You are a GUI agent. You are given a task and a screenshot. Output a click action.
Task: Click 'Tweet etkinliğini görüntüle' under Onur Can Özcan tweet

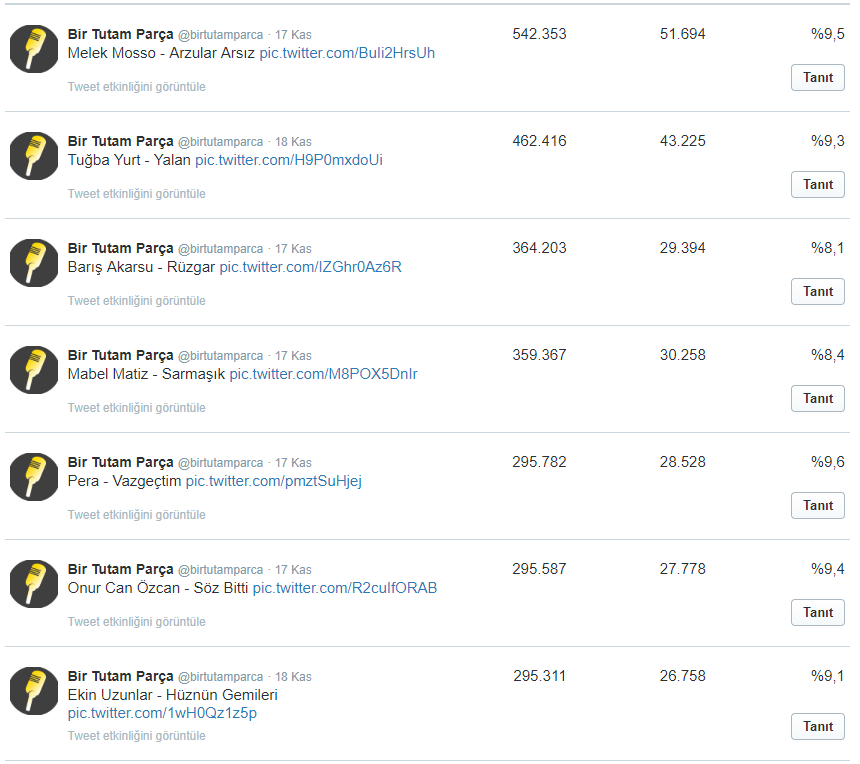(137, 621)
